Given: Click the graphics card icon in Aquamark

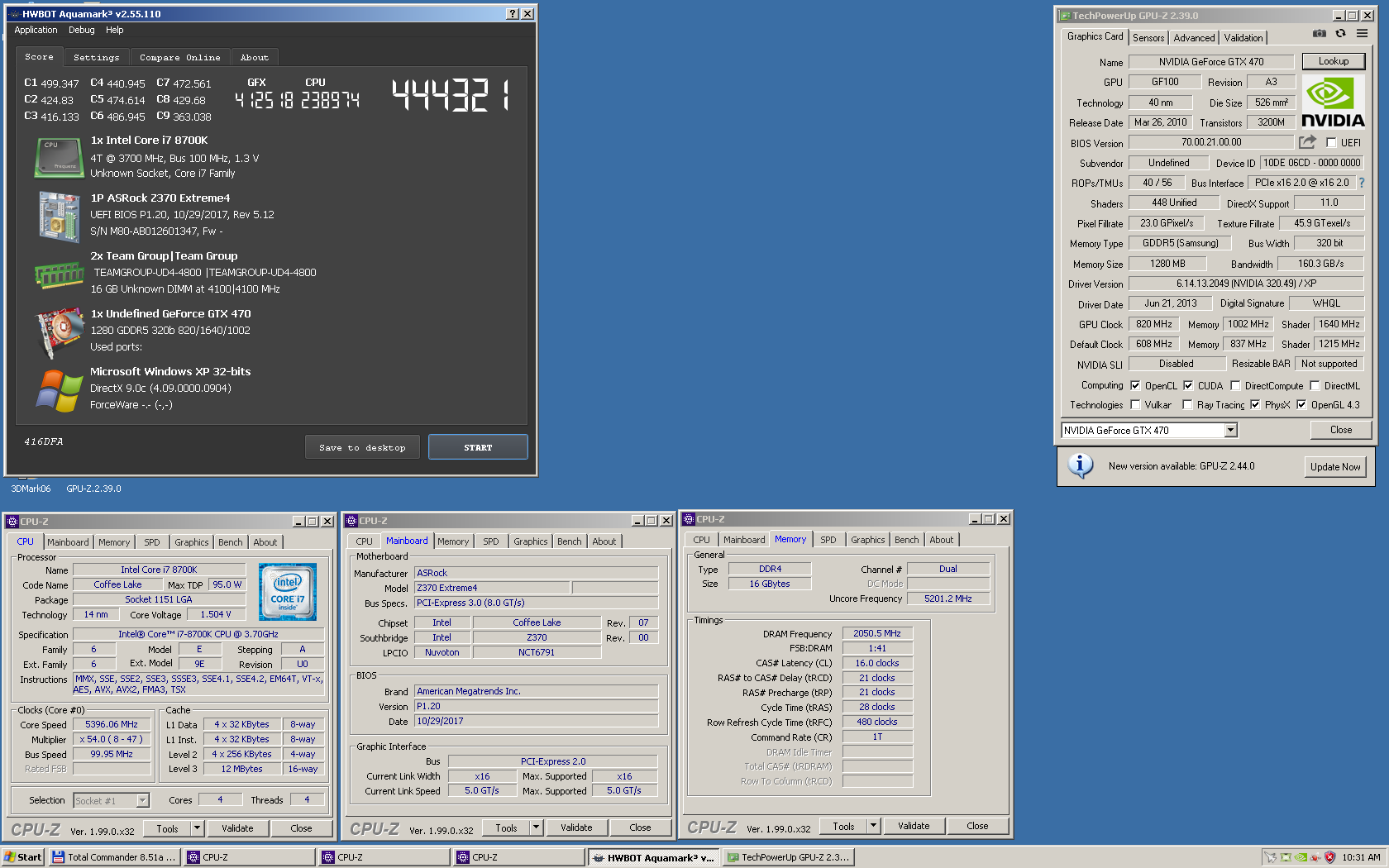Looking at the screenshot, I should (59, 332).
